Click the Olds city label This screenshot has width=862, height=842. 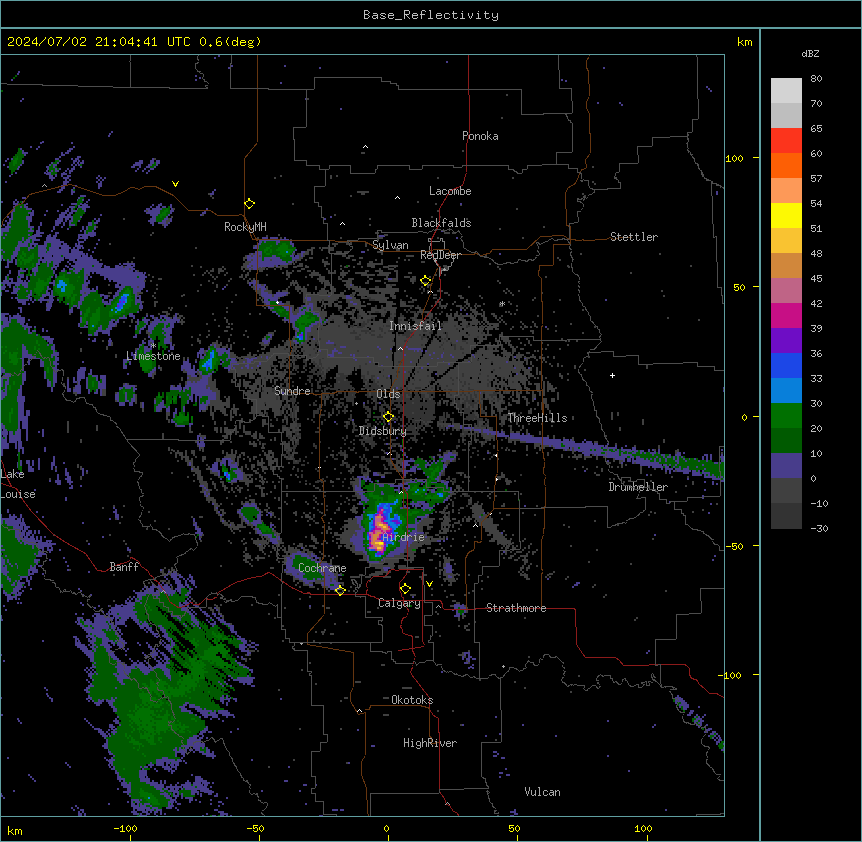click(x=388, y=394)
